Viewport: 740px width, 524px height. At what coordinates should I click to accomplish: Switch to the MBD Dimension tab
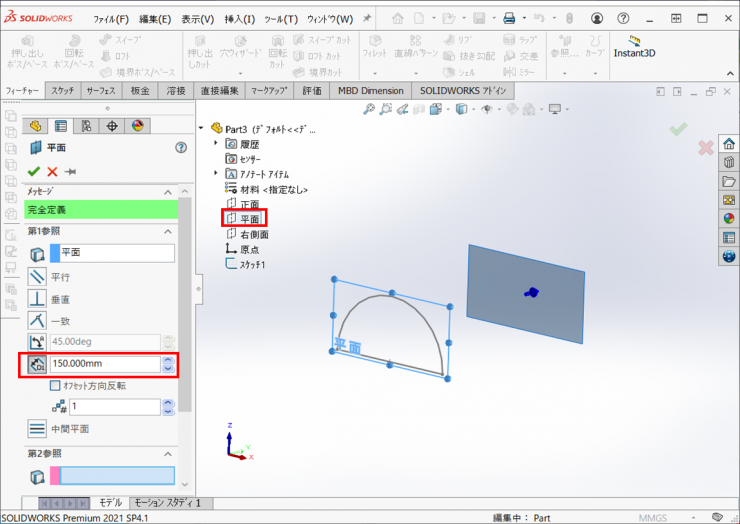tap(370, 90)
